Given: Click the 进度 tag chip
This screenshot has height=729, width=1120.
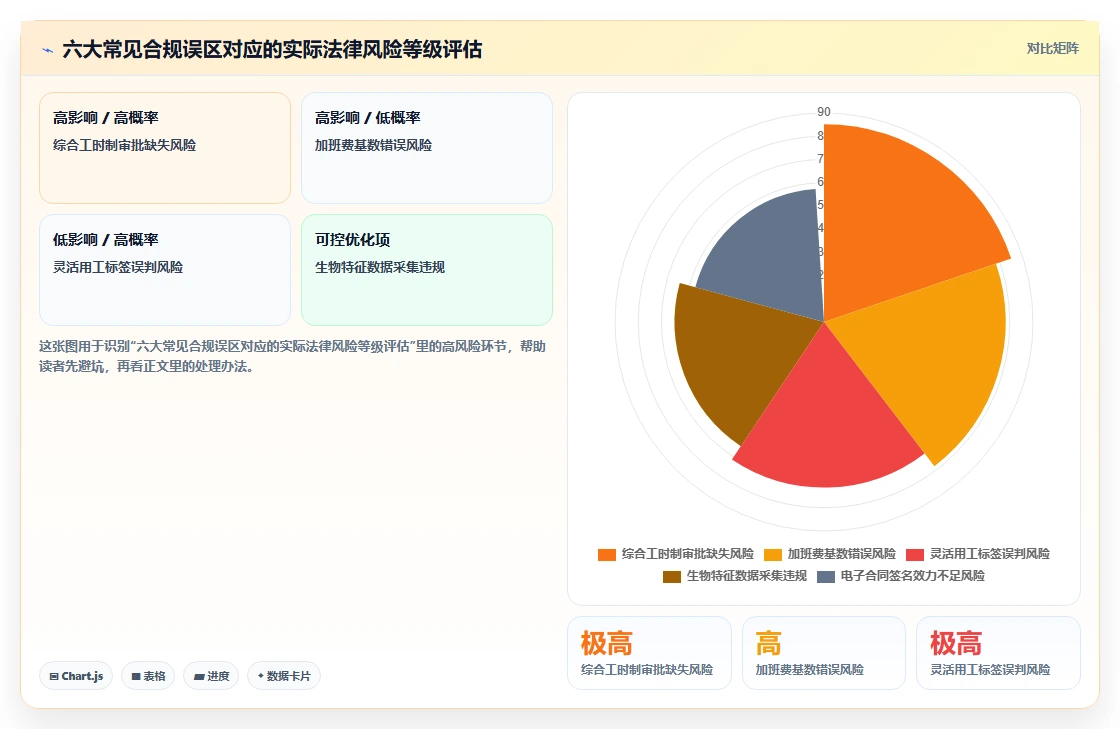Looking at the screenshot, I should tap(211, 676).
